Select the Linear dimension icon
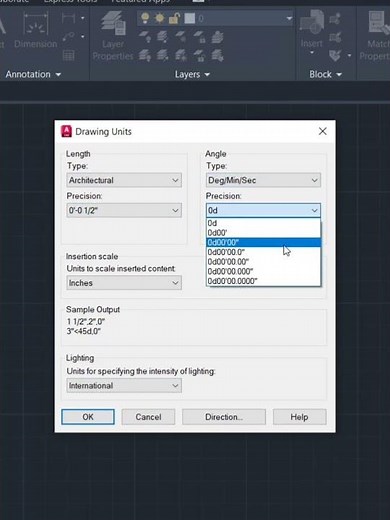The height and width of the screenshot is (520, 390). pyautogui.click(x=68, y=18)
